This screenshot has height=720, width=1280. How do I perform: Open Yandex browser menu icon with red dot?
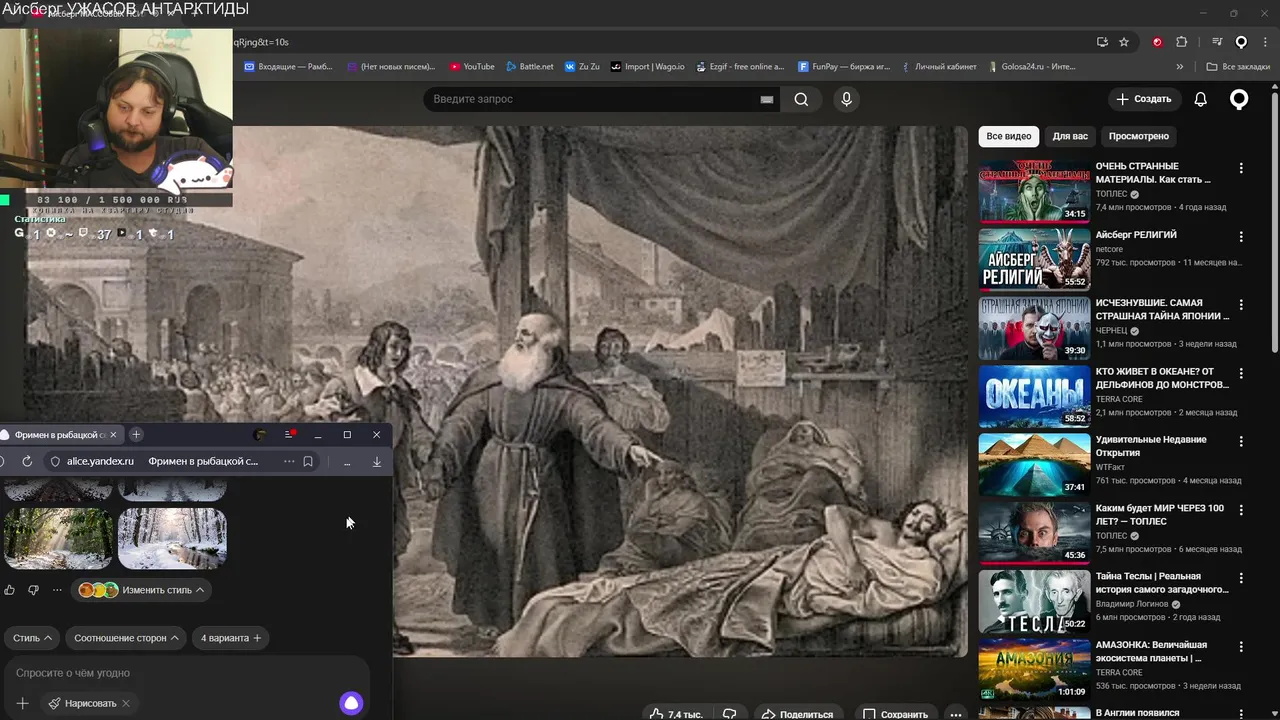(290, 434)
